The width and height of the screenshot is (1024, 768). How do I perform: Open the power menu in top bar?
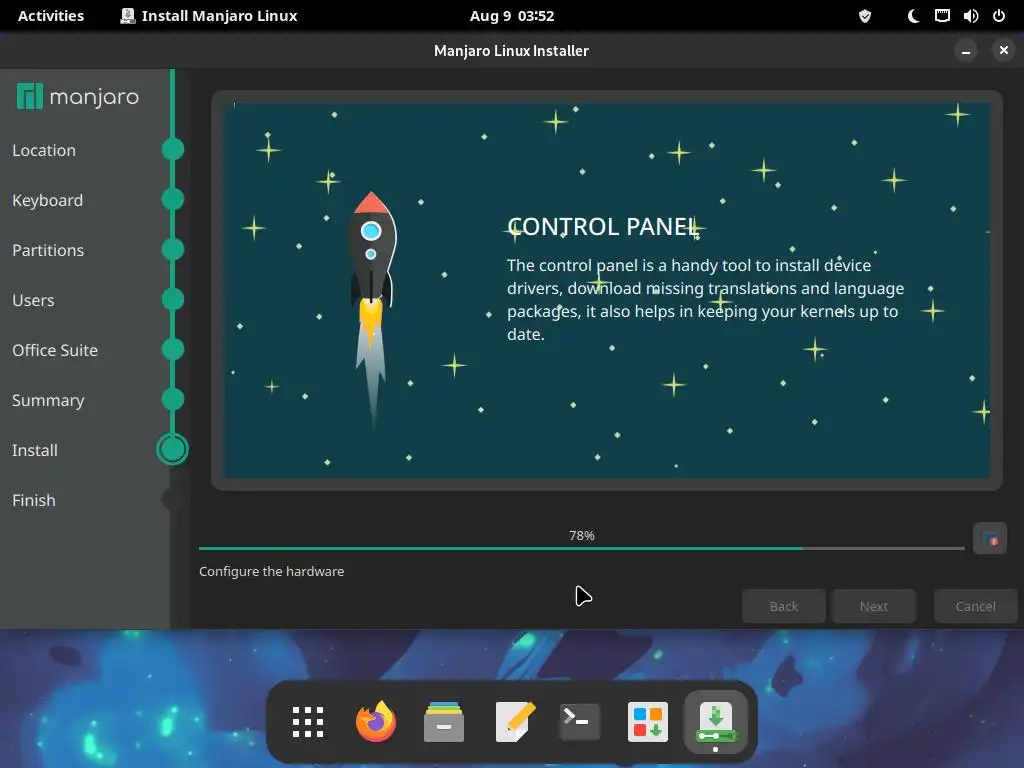[x=999, y=16]
